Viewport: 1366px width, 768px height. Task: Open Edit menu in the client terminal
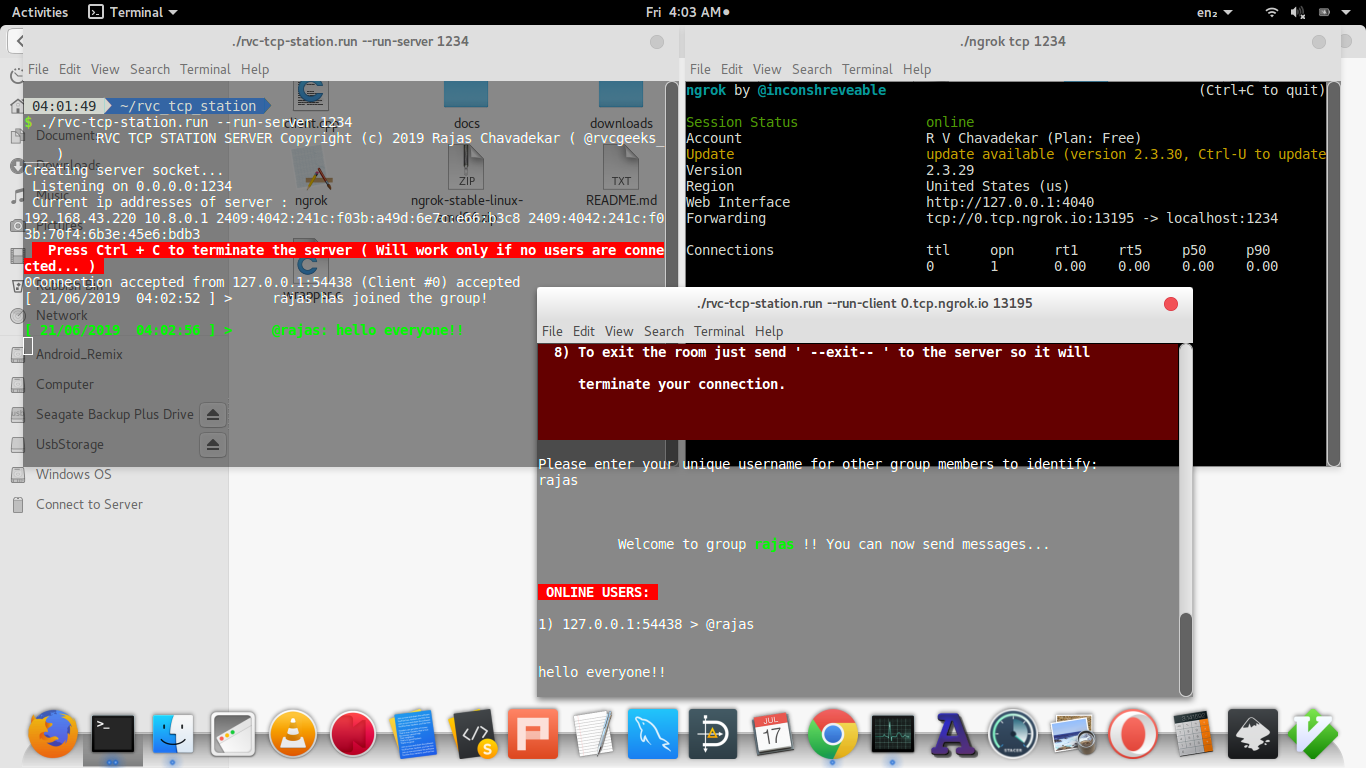tap(584, 331)
